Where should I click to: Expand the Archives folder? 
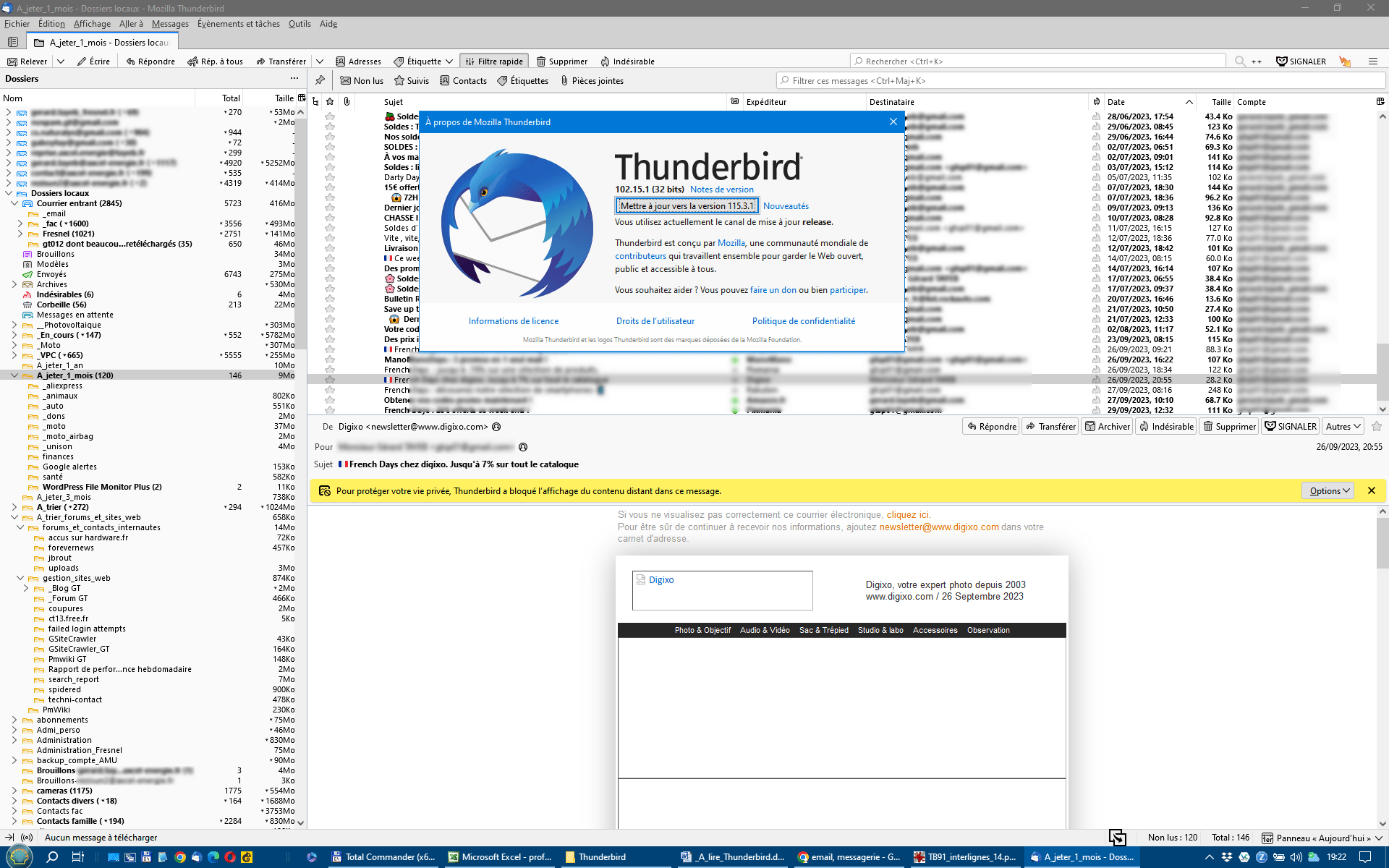(14, 284)
